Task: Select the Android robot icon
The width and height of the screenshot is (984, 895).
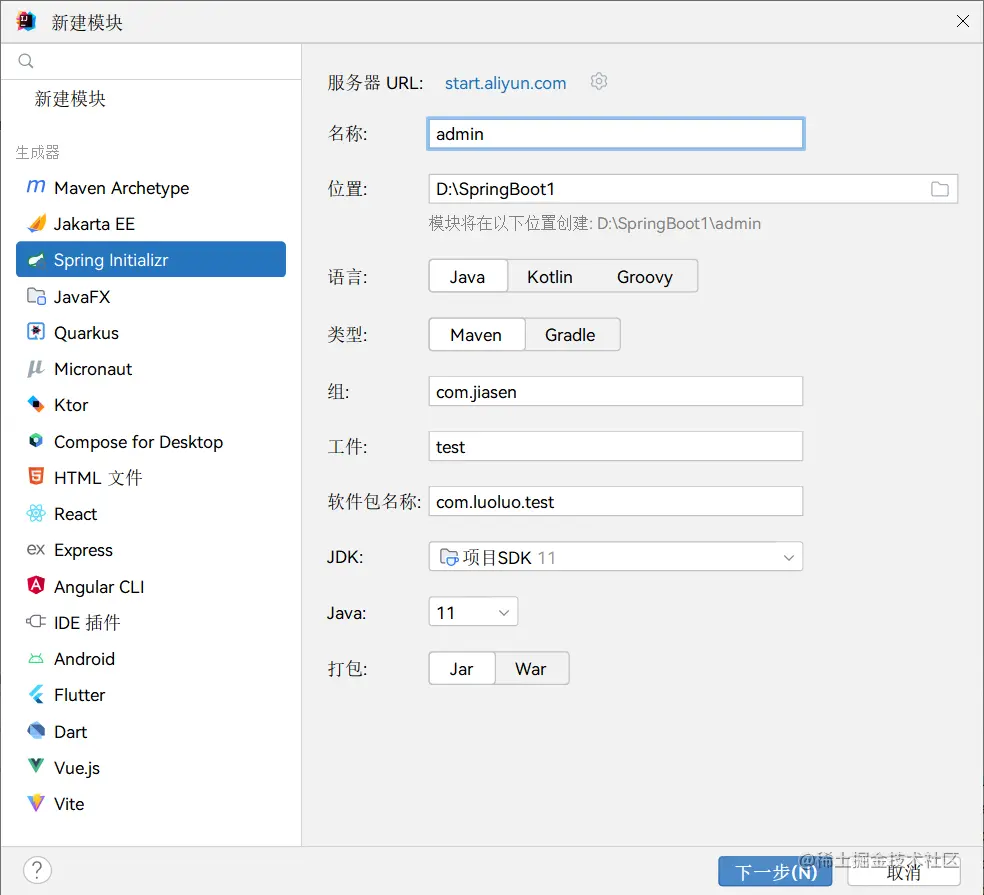Action: click(x=36, y=658)
